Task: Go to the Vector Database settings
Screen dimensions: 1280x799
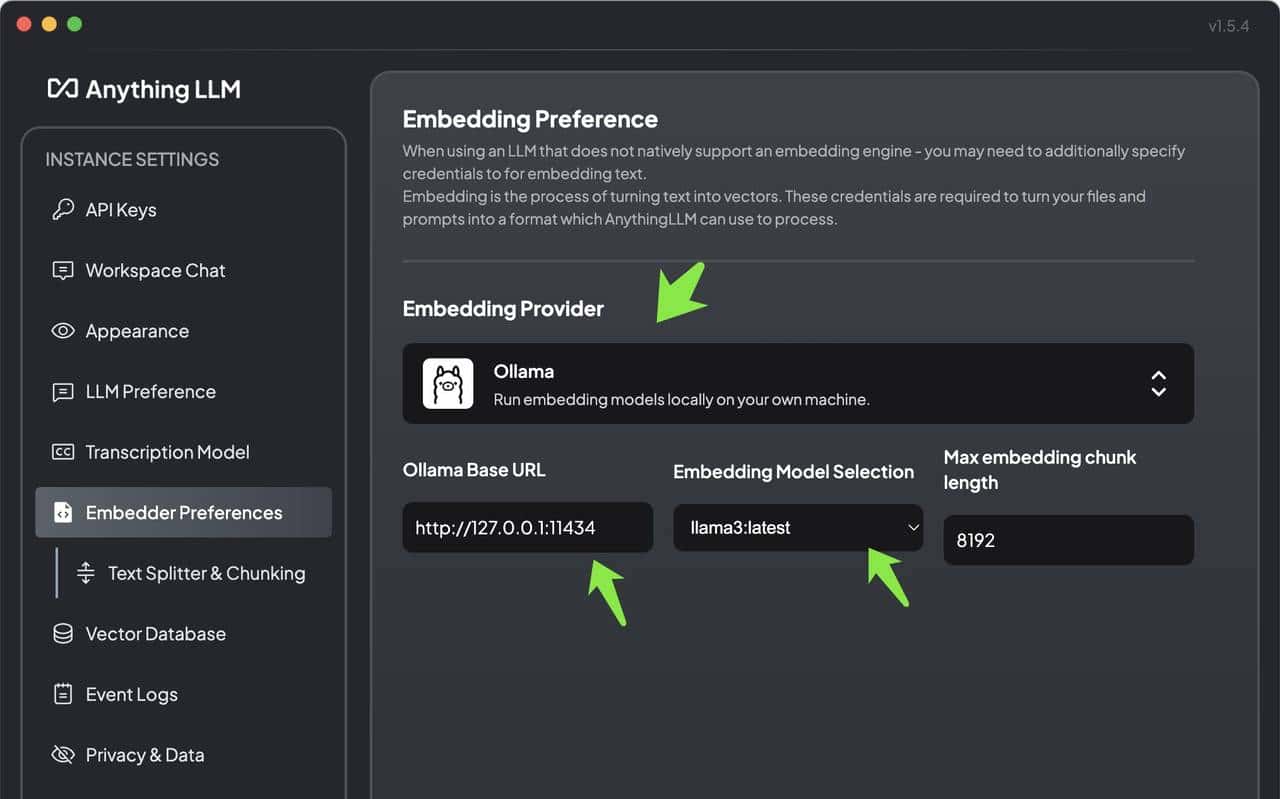Action: pyautogui.click(x=155, y=634)
